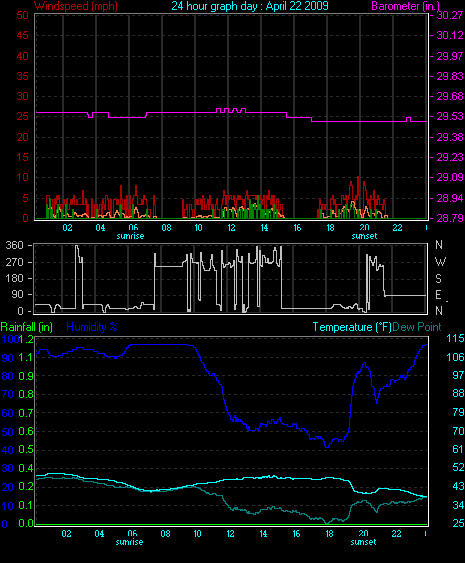Click rainfall scale value 0.7
Image resolution: width=465 pixels, height=563 pixels.
(x=25, y=413)
